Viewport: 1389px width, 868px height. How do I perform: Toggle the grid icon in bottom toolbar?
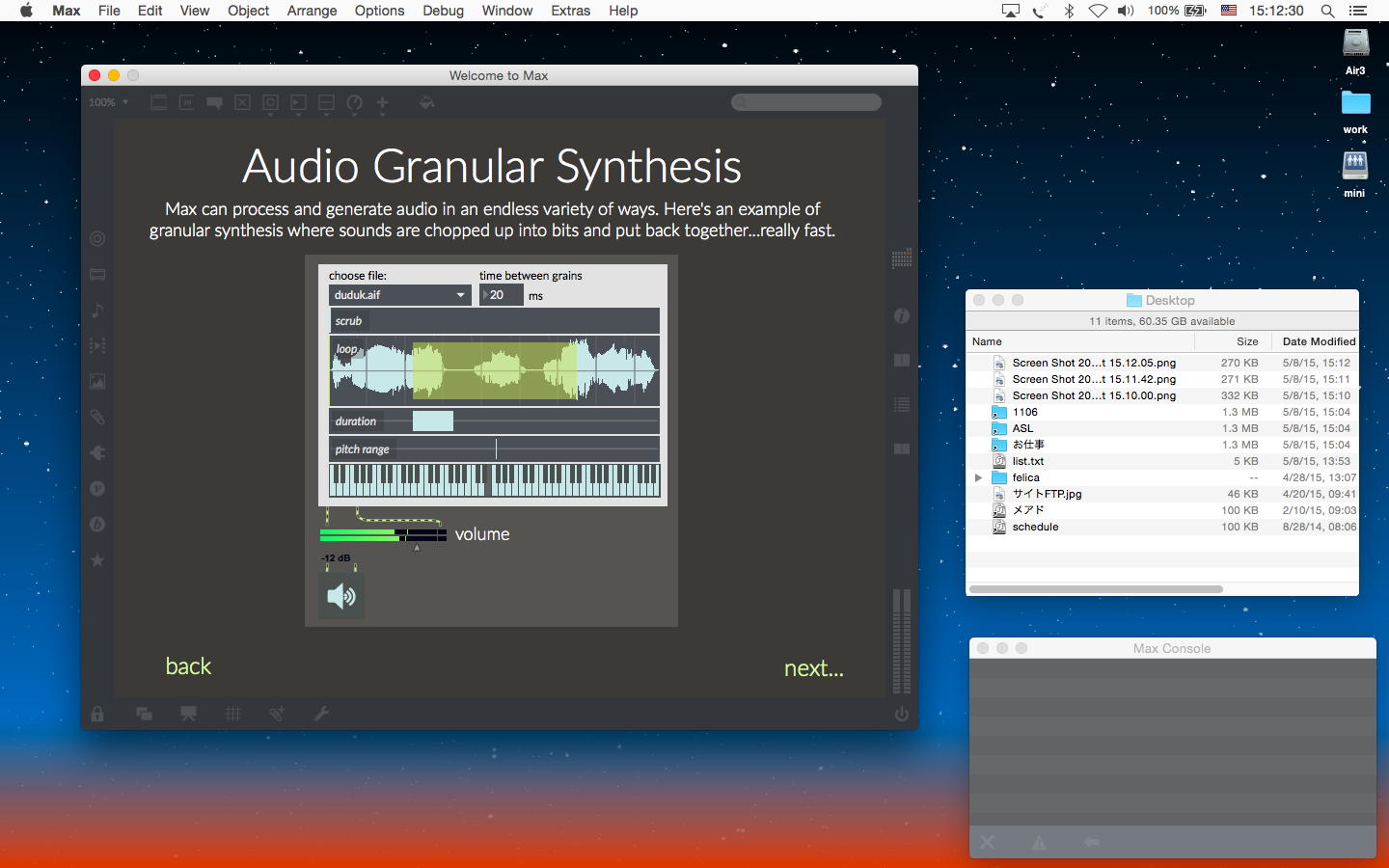232,714
